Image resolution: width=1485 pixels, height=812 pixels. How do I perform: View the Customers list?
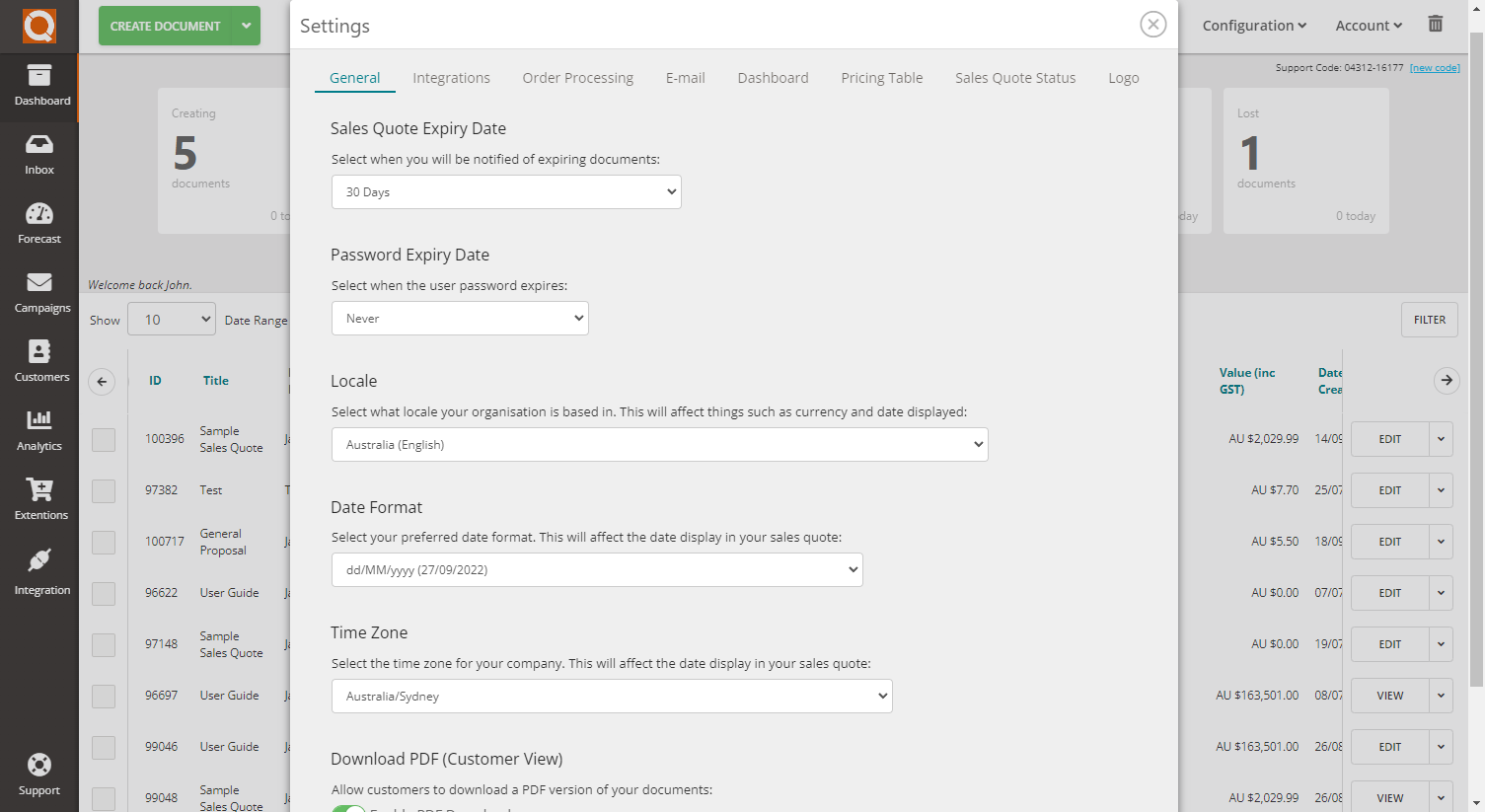coord(39,360)
